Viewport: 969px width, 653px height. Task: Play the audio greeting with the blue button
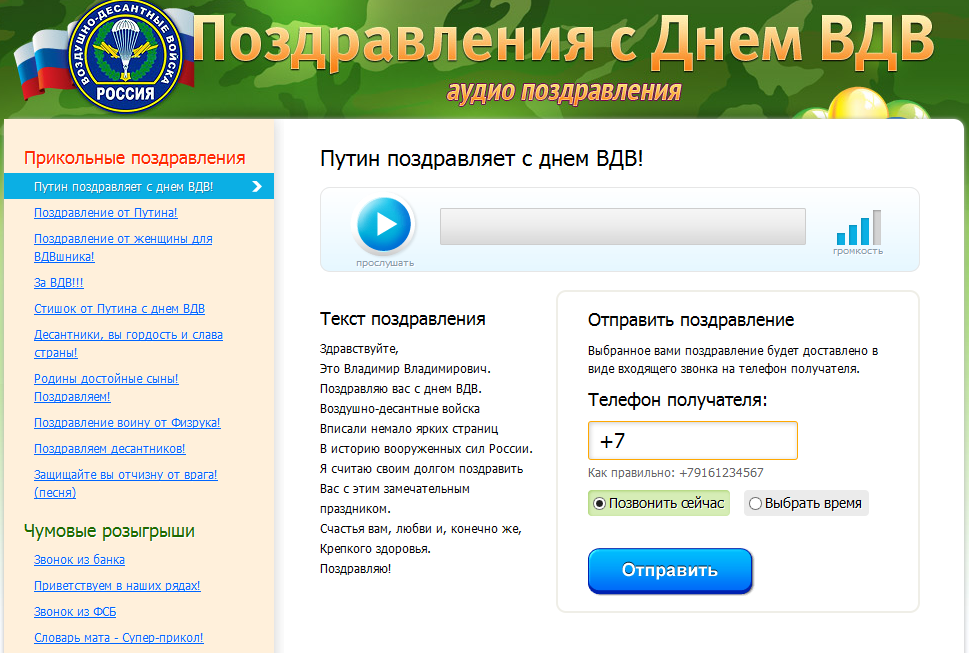pyautogui.click(x=384, y=224)
